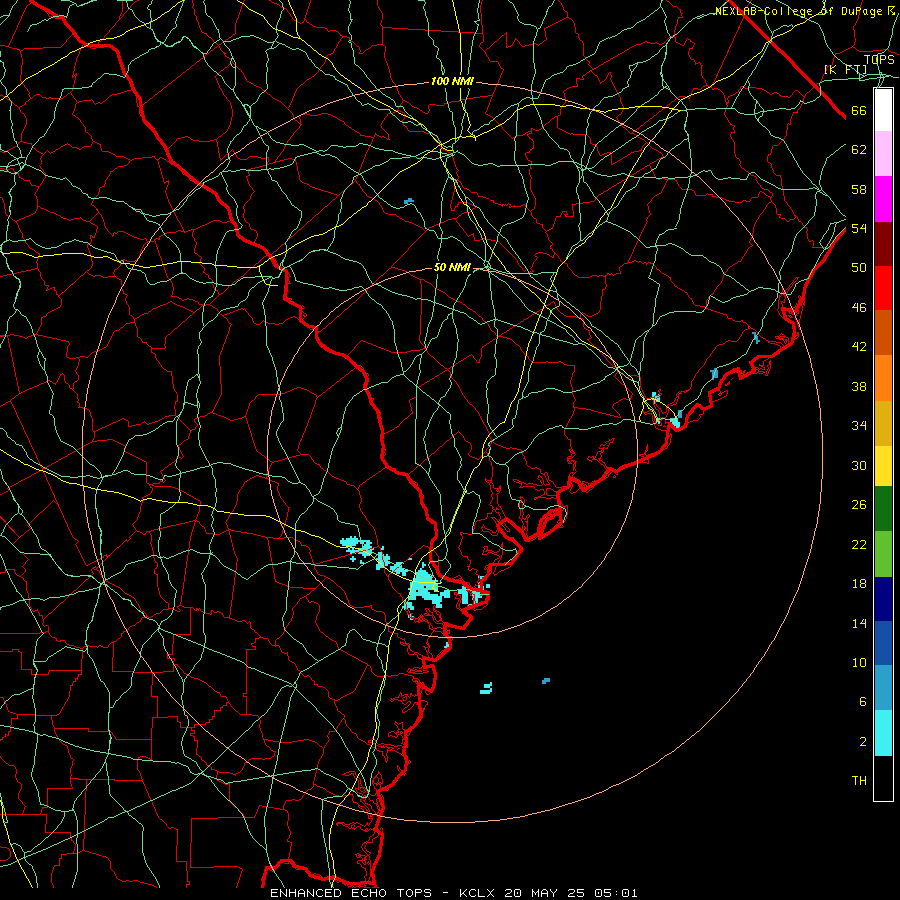The width and height of the screenshot is (900, 900).
Task: Click the "62" legend value
Action: click(859, 150)
